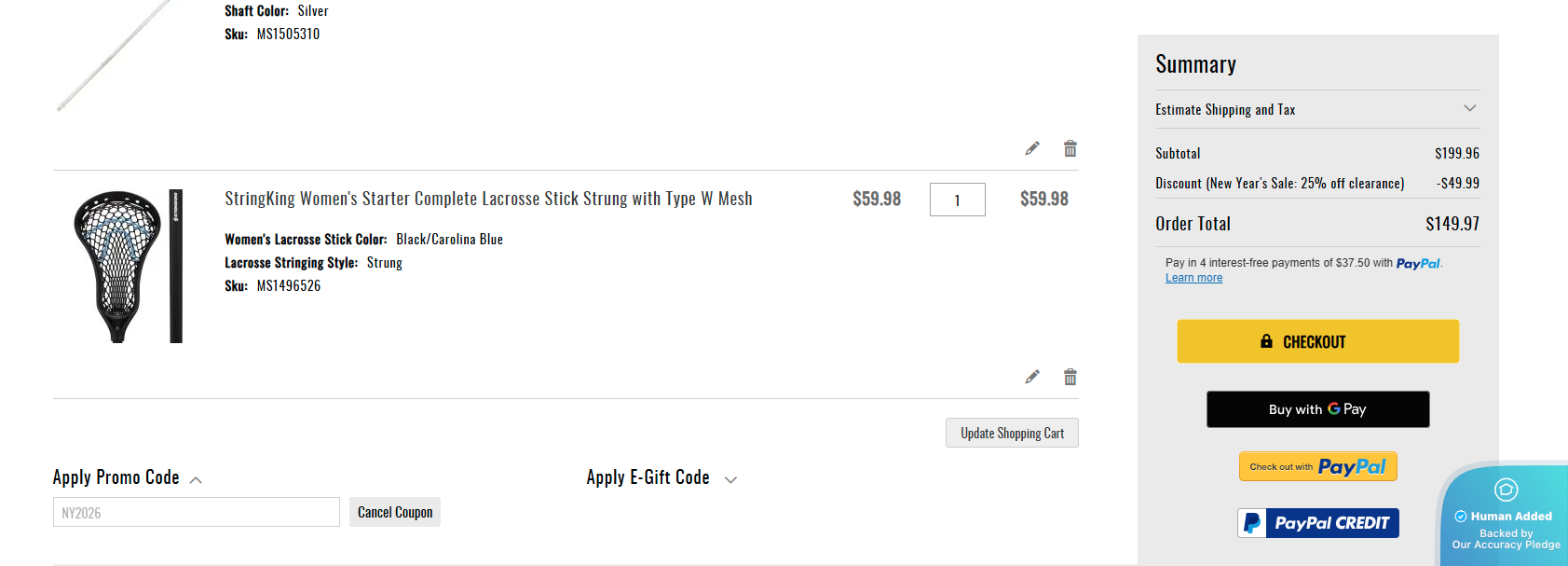Collapse the Apply Promo Code section
This screenshot has height=566, width=1568.
196,479
